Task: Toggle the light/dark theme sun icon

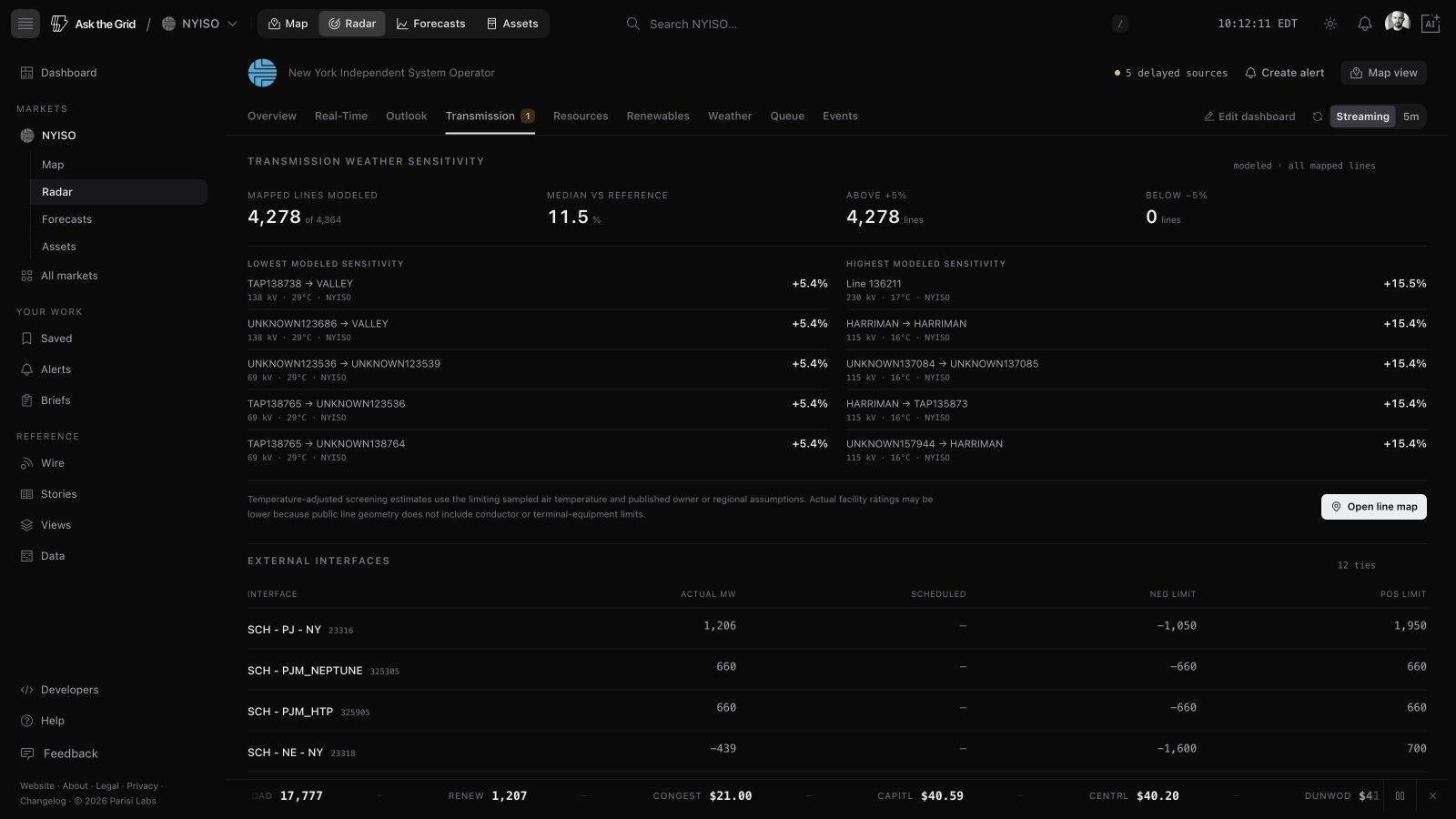Action: (1330, 24)
